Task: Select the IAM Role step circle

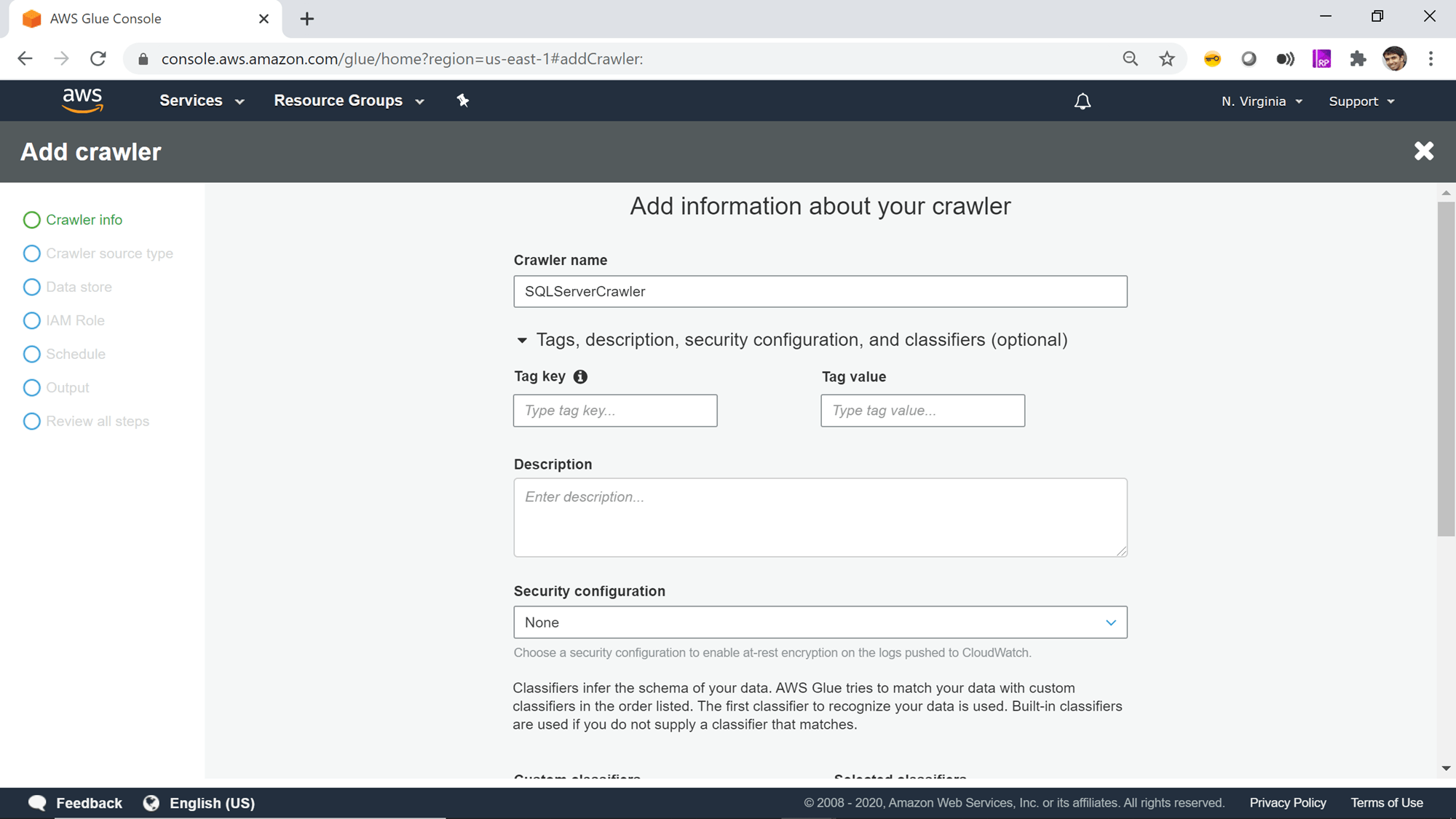Action: (32, 320)
